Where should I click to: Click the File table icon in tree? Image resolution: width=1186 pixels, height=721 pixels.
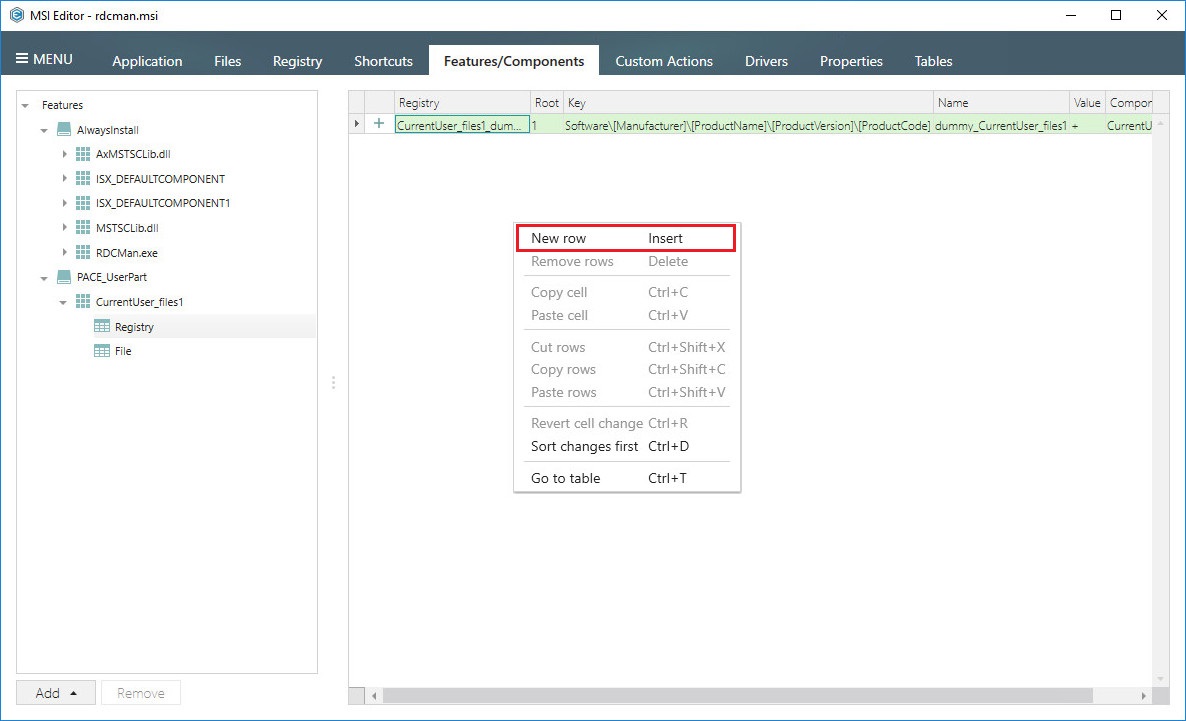coord(102,351)
